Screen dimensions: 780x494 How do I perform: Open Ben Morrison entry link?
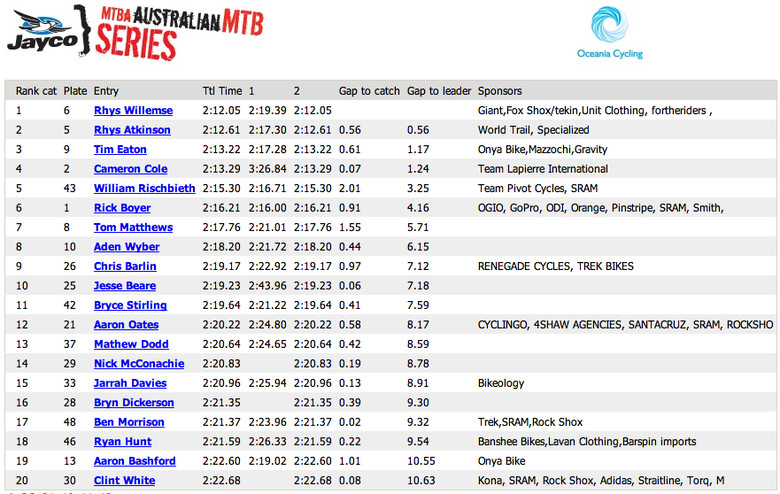129,422
